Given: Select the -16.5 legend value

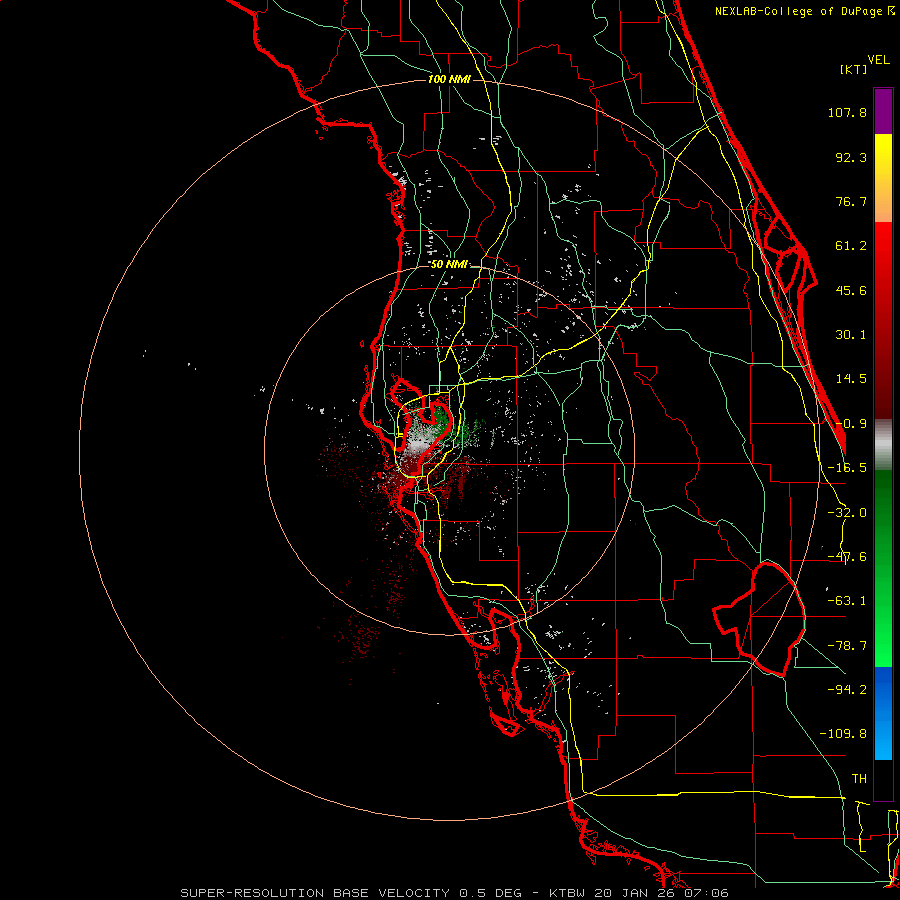Looking at the screenshot, I should 847,468.
